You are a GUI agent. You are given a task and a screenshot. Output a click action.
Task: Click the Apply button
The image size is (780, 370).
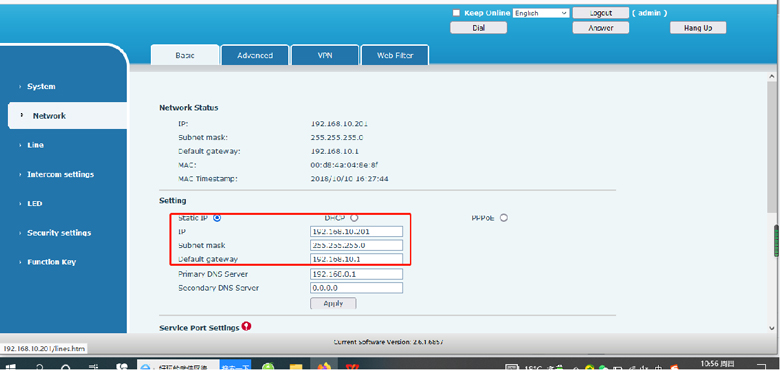point(333,303)
